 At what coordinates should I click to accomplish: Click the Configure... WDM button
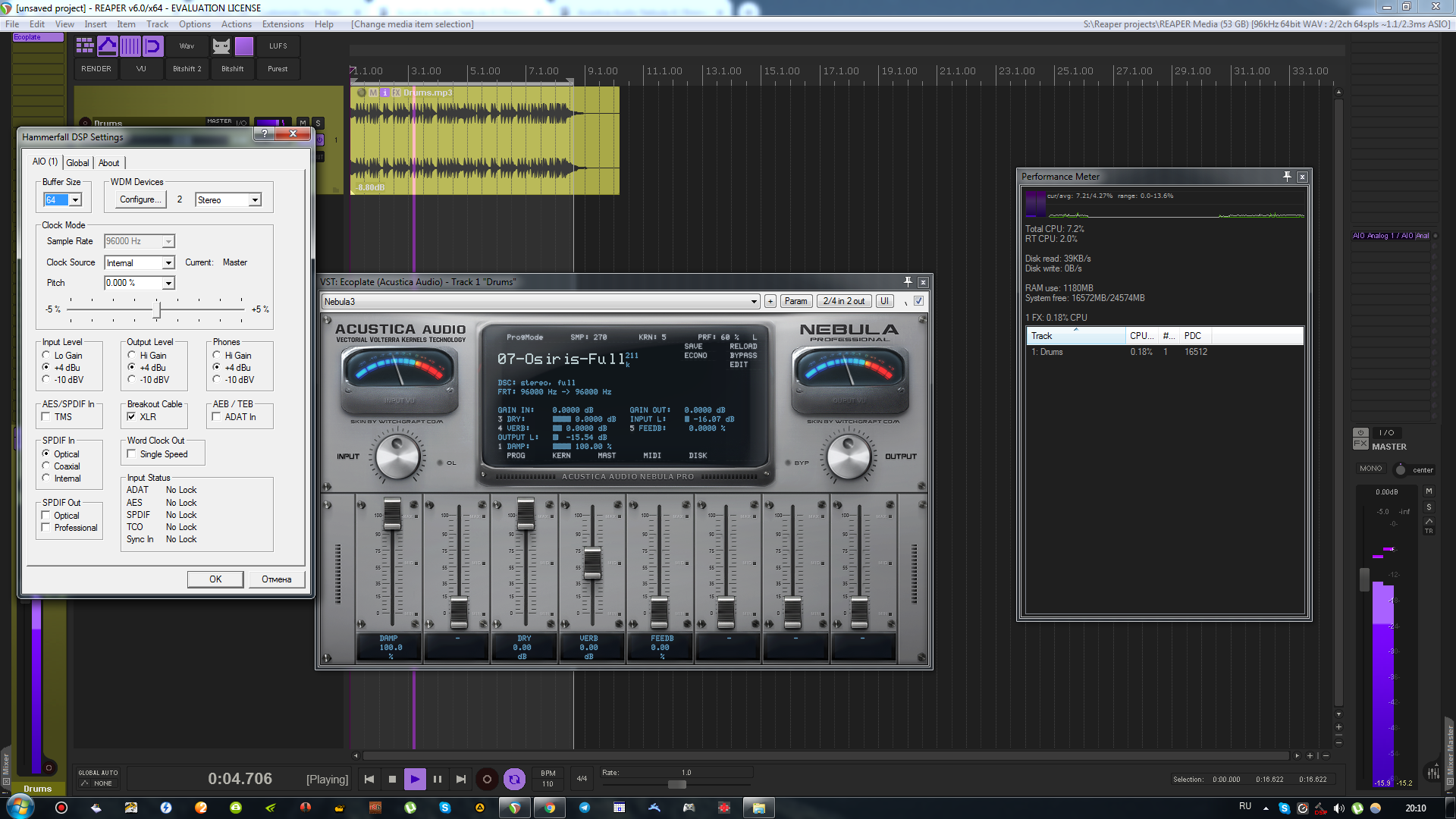tap(140, 200)
